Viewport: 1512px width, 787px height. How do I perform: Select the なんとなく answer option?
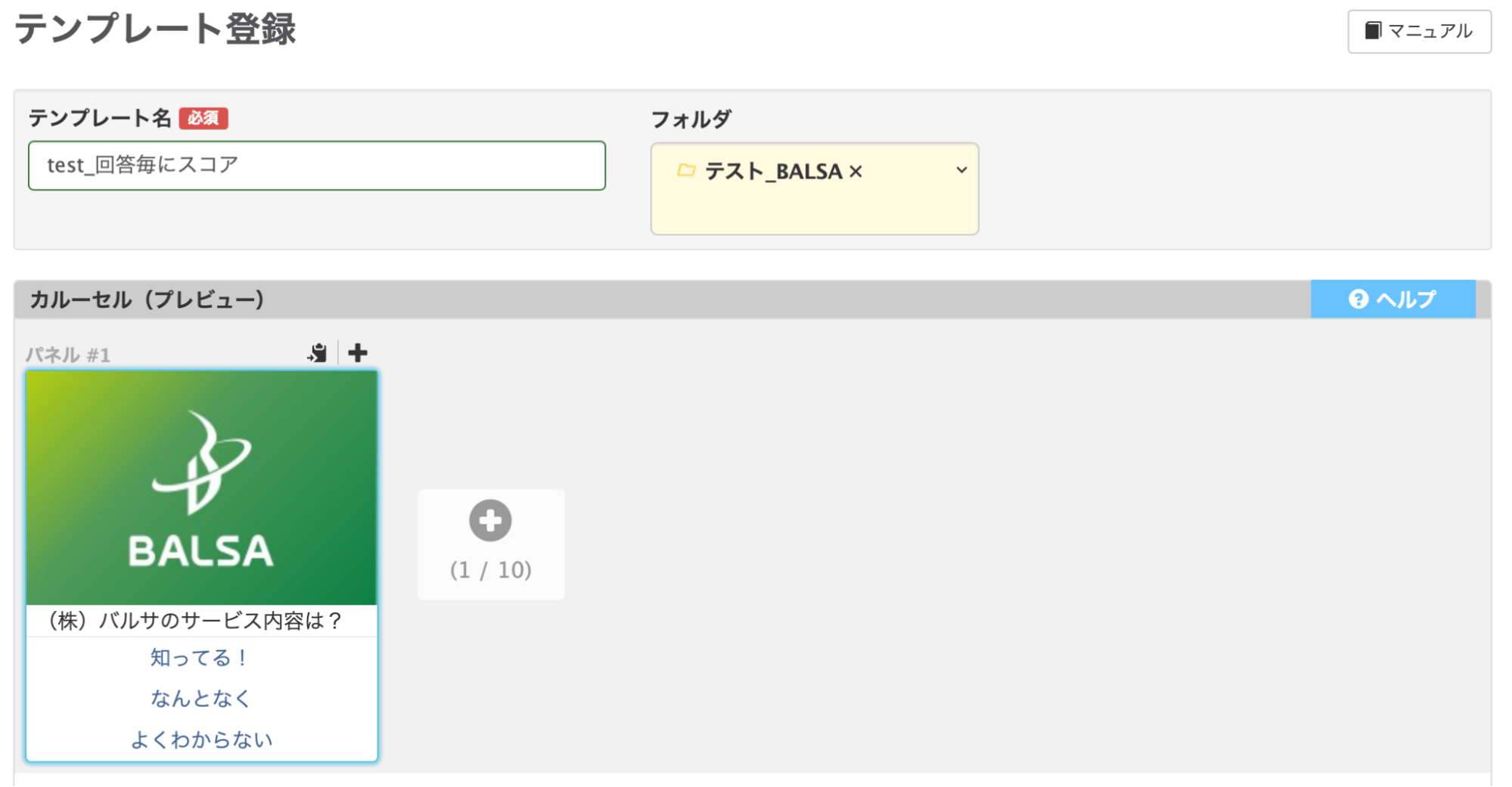pos(200,699)
